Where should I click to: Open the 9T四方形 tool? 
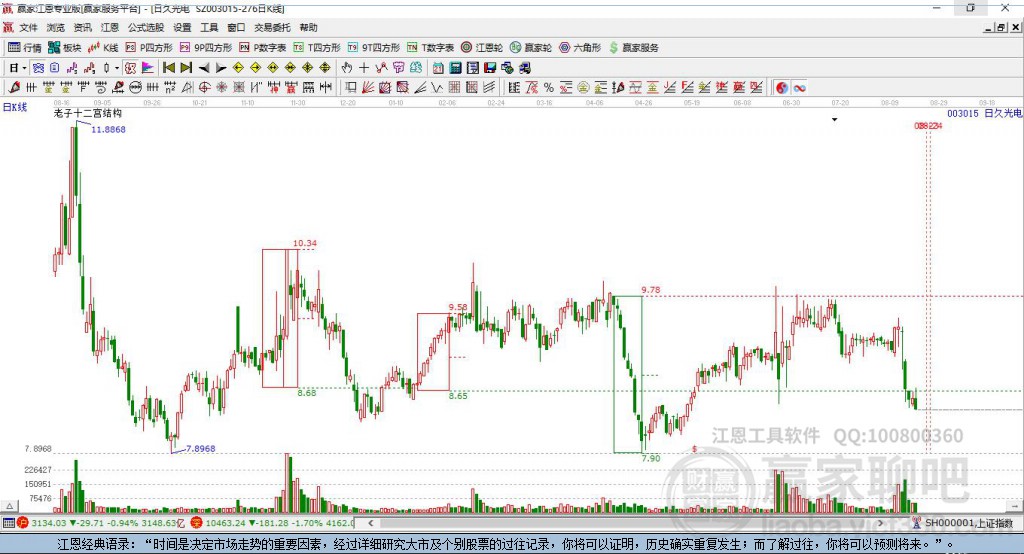[374, 48]
